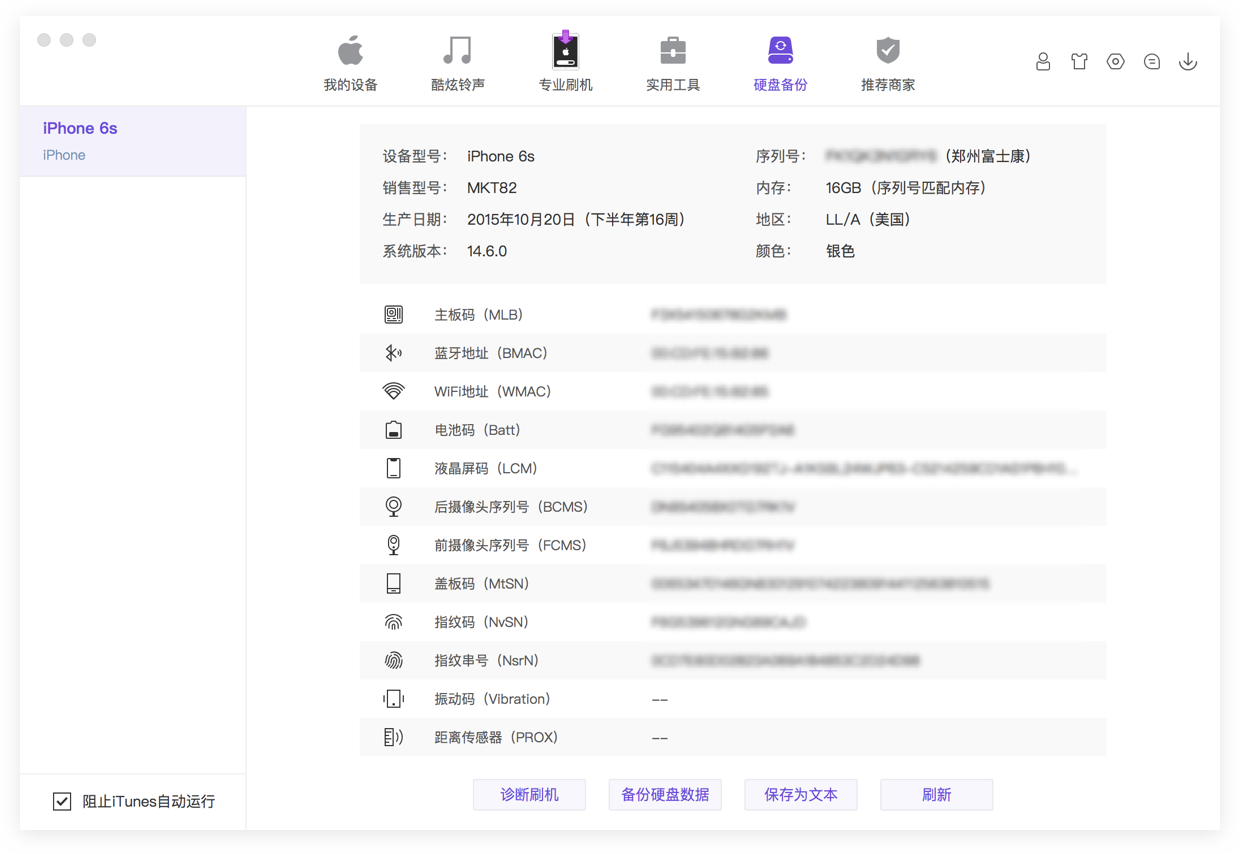The height and width of the screenshot is (854, 1240).
Task: Click the sales model value MKT82
Action: pyautogui.click(x=492, y=188)
